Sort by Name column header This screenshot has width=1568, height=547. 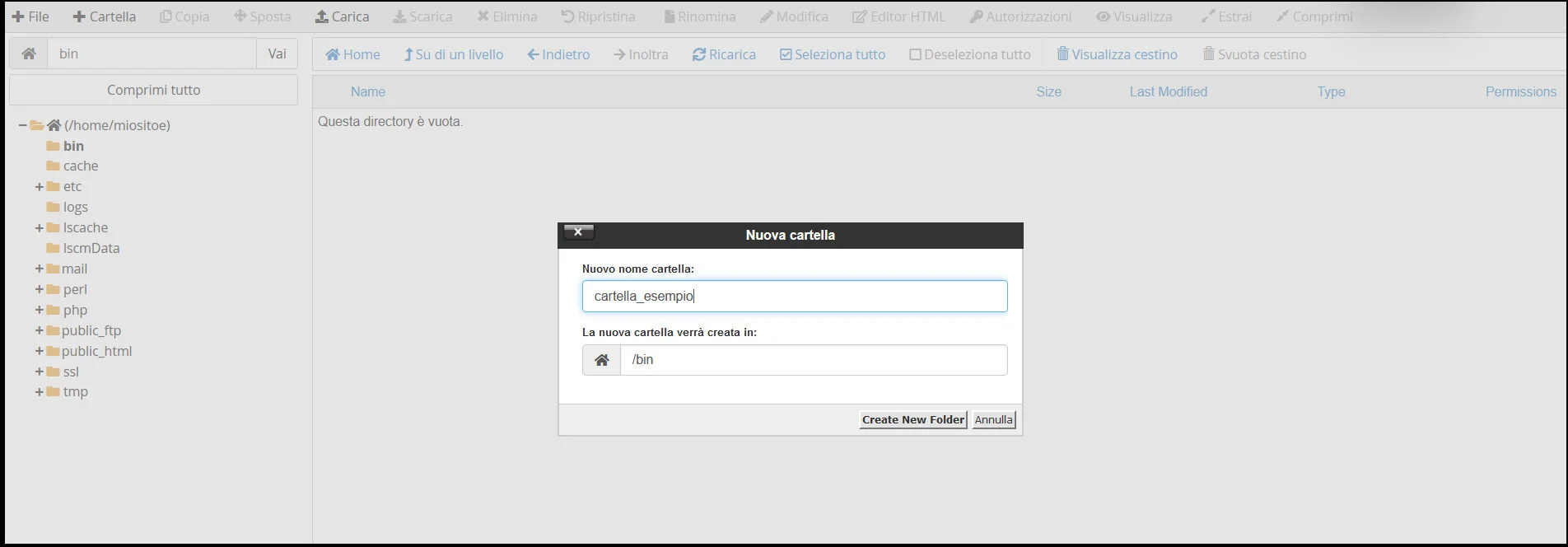tap(368, 91)
